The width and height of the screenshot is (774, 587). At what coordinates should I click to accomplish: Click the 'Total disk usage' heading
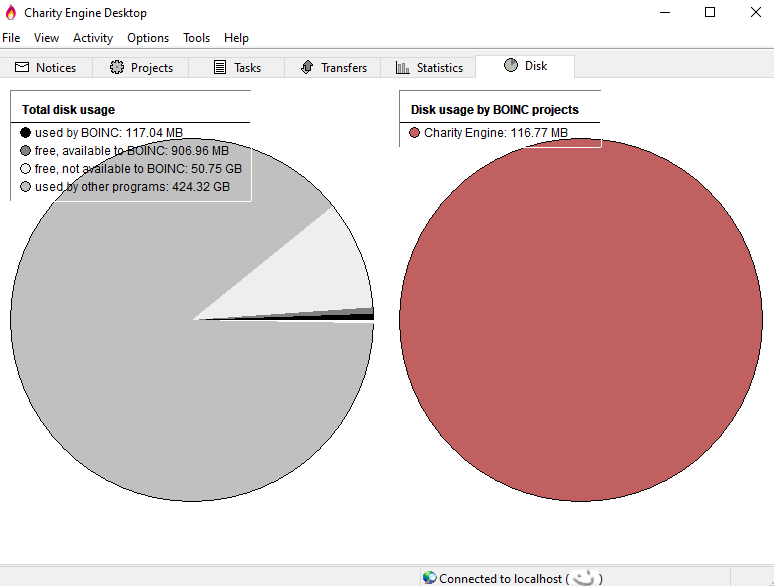coord(68,110)
